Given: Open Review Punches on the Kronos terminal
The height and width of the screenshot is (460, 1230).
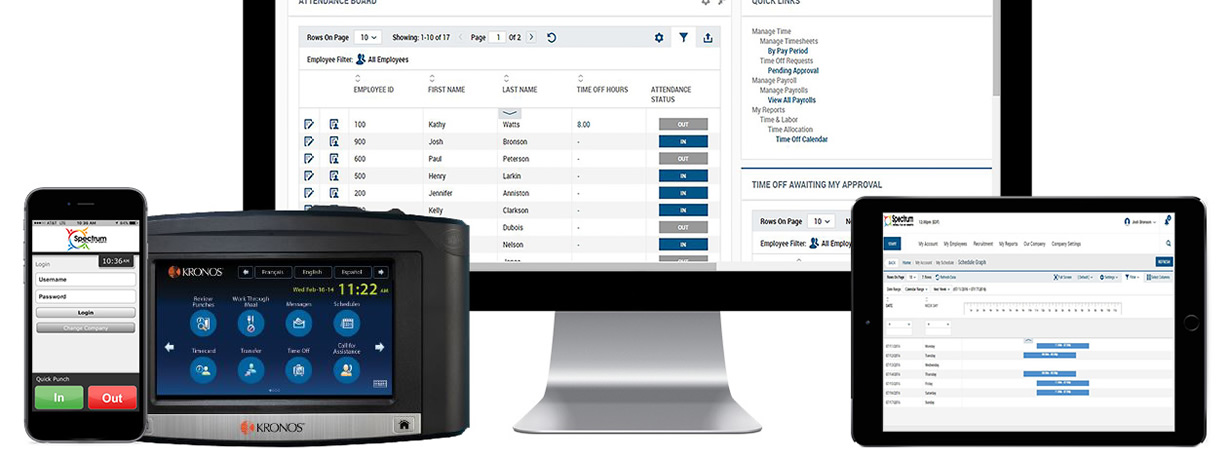Looking at the screenshot, I should (x=204, y=323).
